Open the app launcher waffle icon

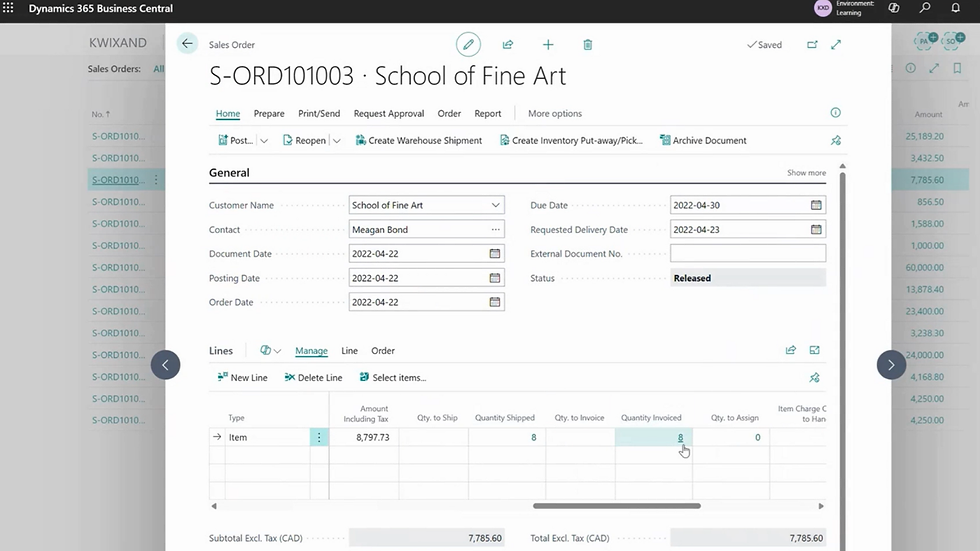8,8
